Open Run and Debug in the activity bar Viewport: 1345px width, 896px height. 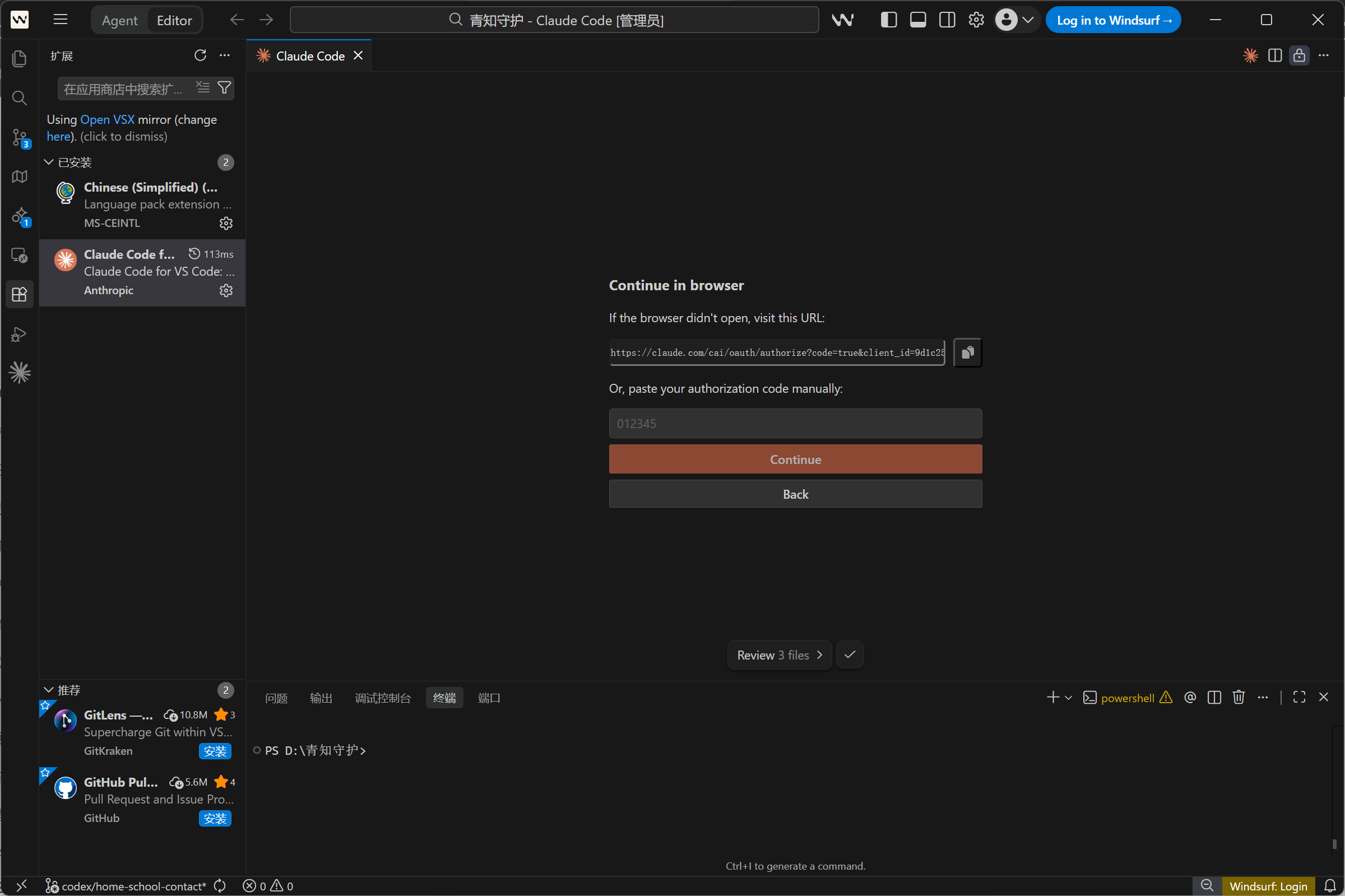tap(20, 335)
